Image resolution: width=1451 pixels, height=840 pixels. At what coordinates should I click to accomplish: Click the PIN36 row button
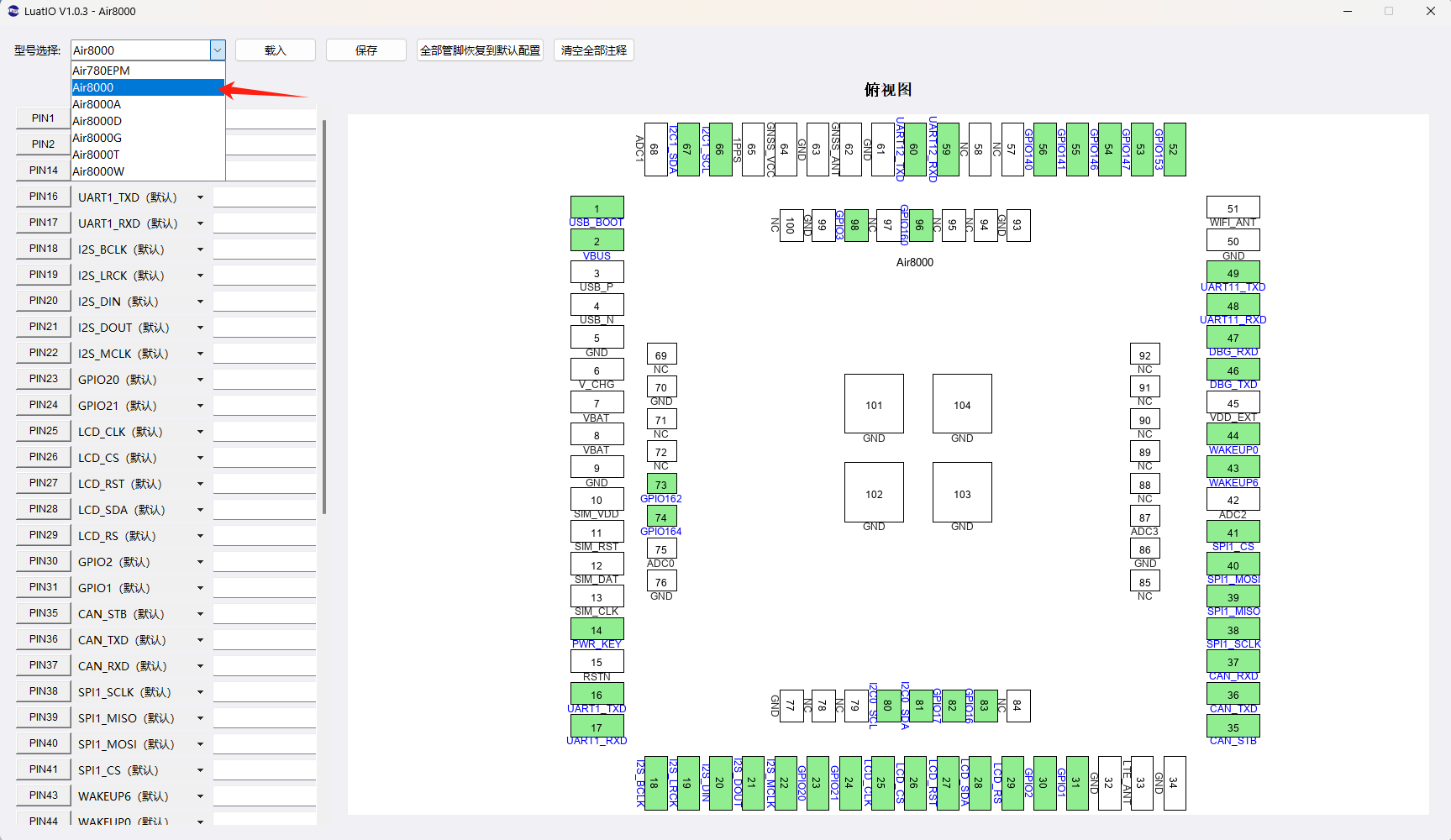coord(44,639)
